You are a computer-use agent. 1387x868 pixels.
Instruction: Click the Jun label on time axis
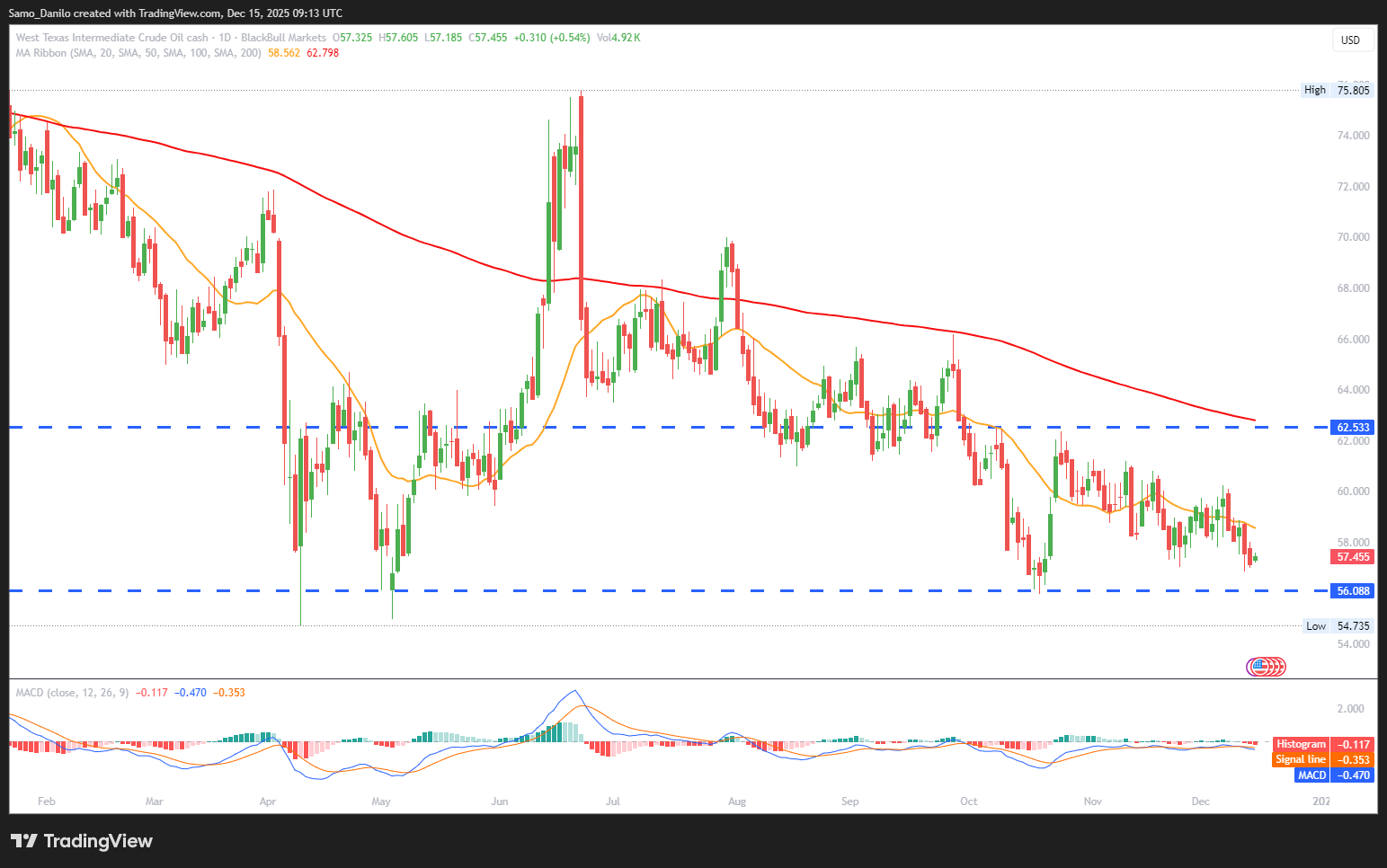(500, 802)
